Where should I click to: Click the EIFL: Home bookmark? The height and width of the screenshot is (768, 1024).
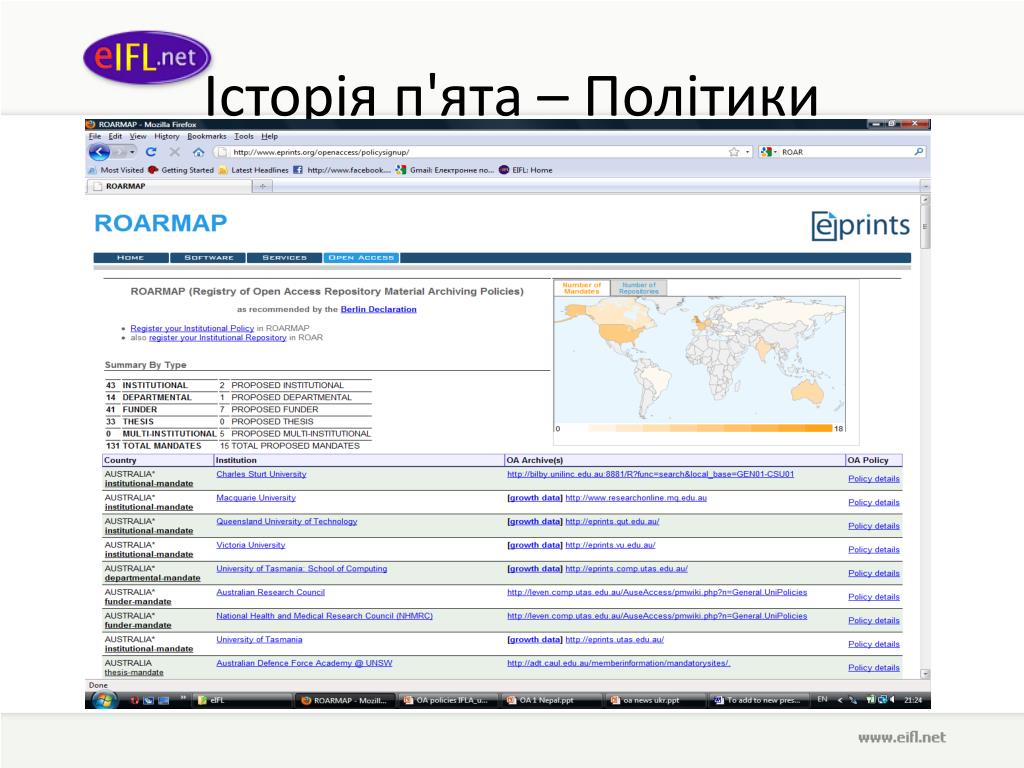pyautogui.click(x=526, y=170)
